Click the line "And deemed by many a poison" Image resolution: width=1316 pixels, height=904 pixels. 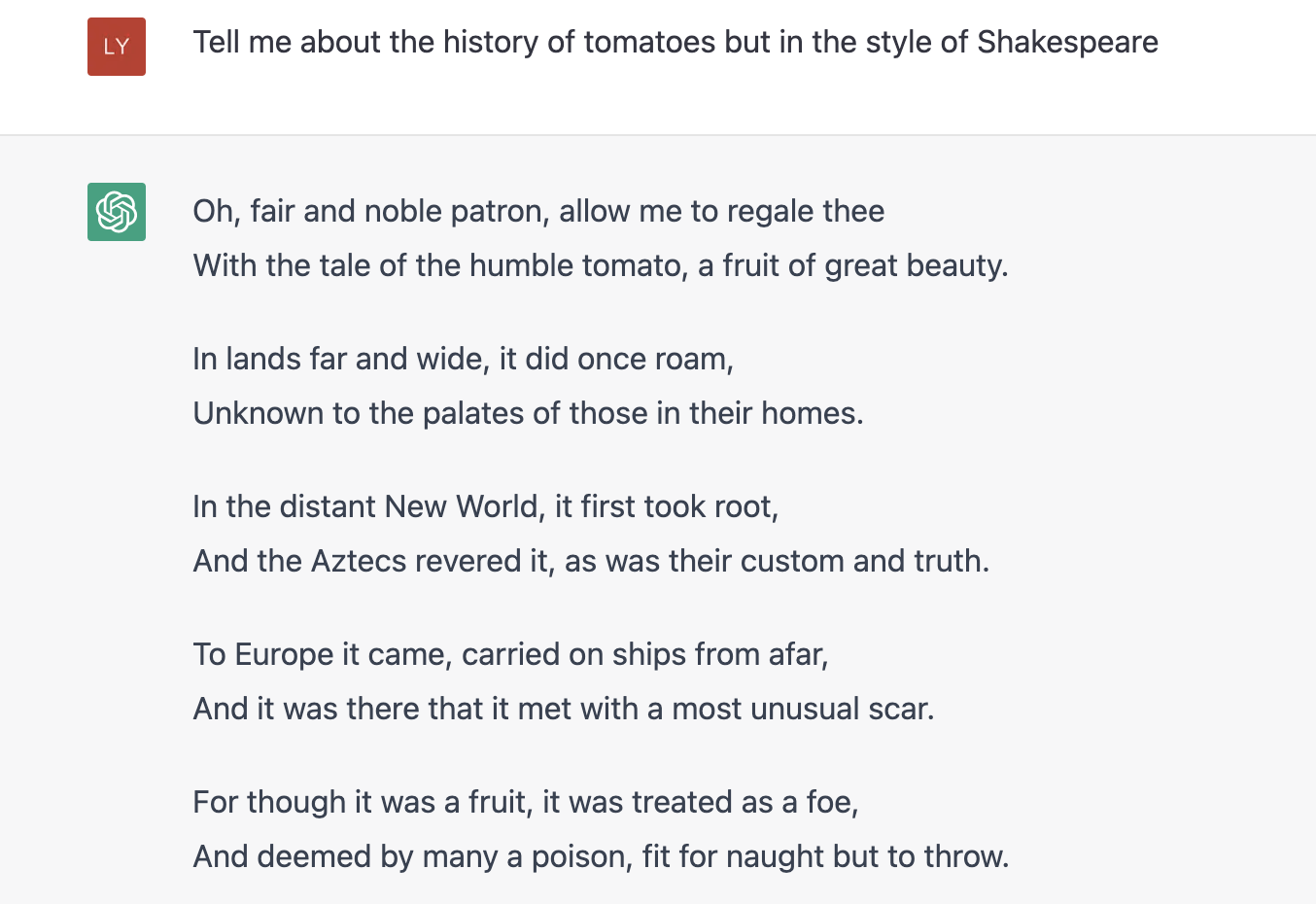click(601, 856)
